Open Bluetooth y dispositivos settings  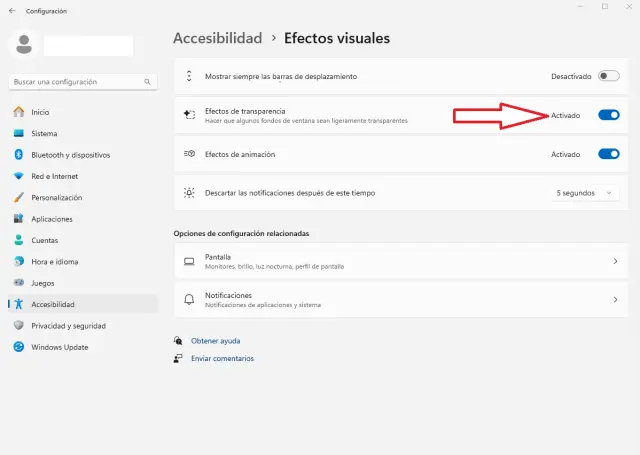click(70, 155)
